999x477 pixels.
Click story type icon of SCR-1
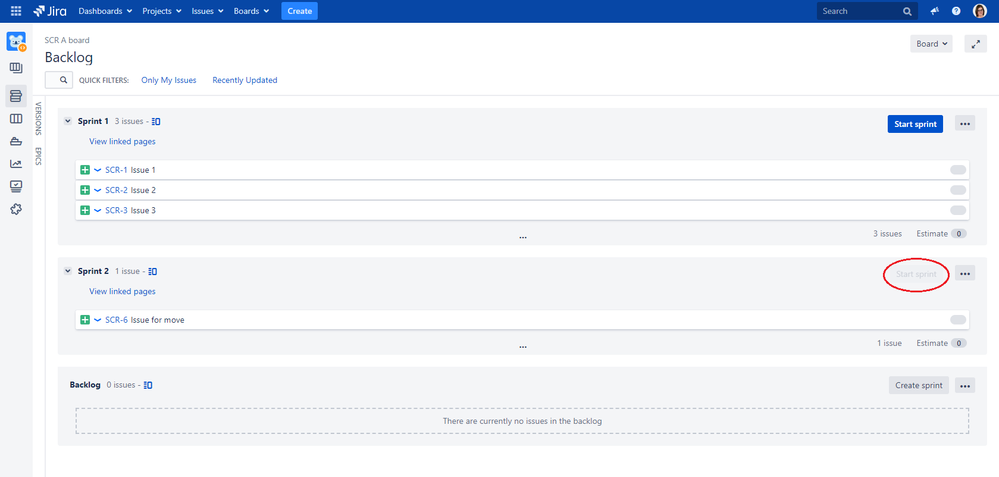coord(85,170)
